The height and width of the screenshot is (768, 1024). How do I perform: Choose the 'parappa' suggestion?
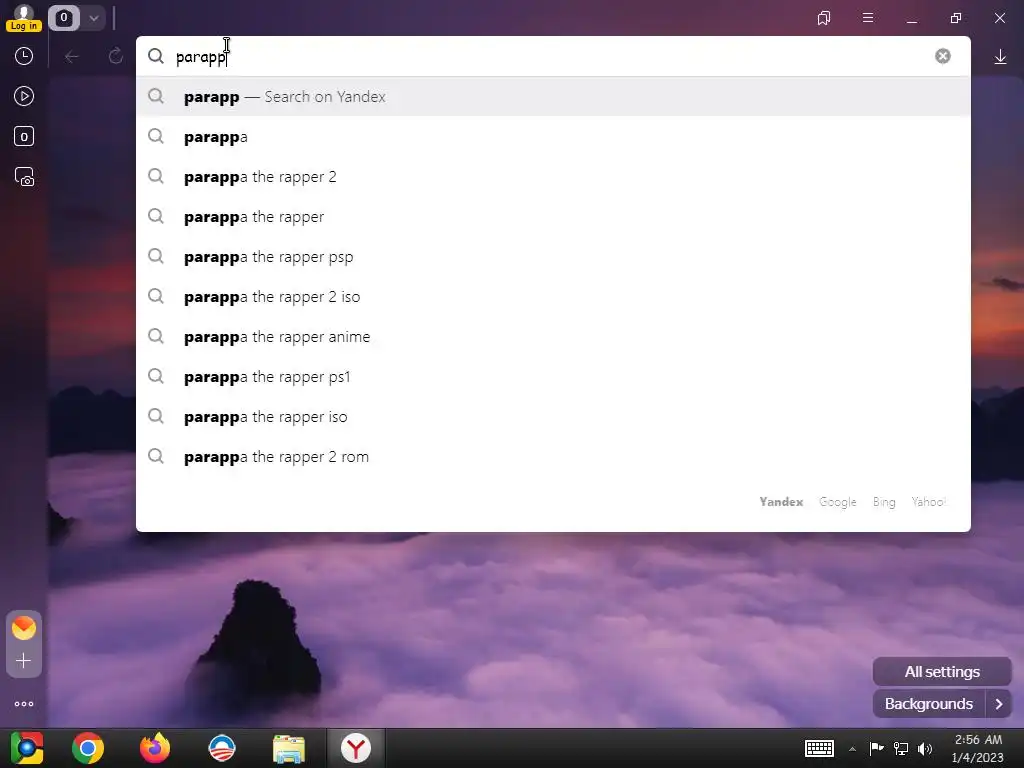pos(553,136)
